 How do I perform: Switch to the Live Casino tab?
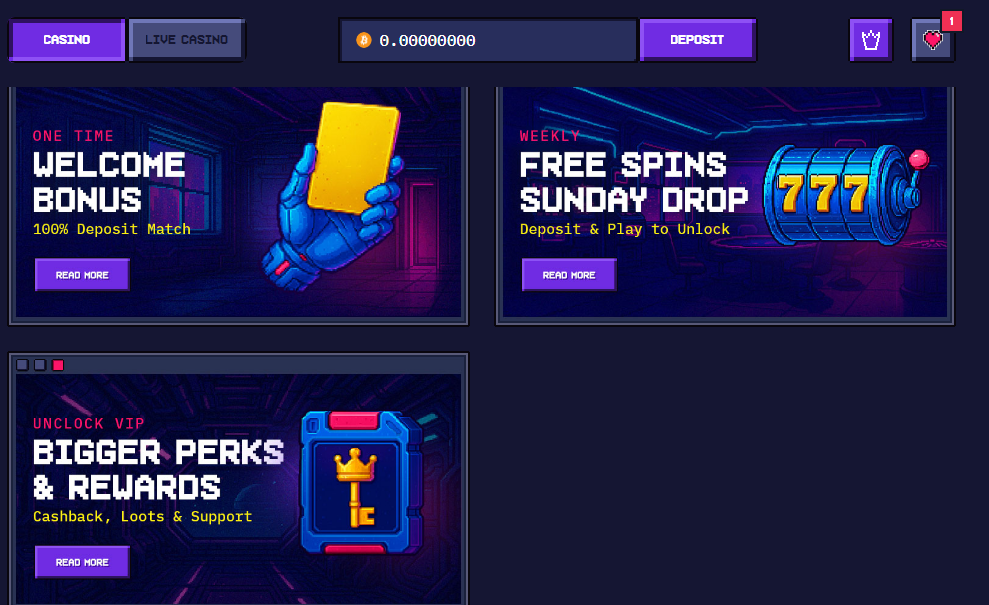[187, 40]
